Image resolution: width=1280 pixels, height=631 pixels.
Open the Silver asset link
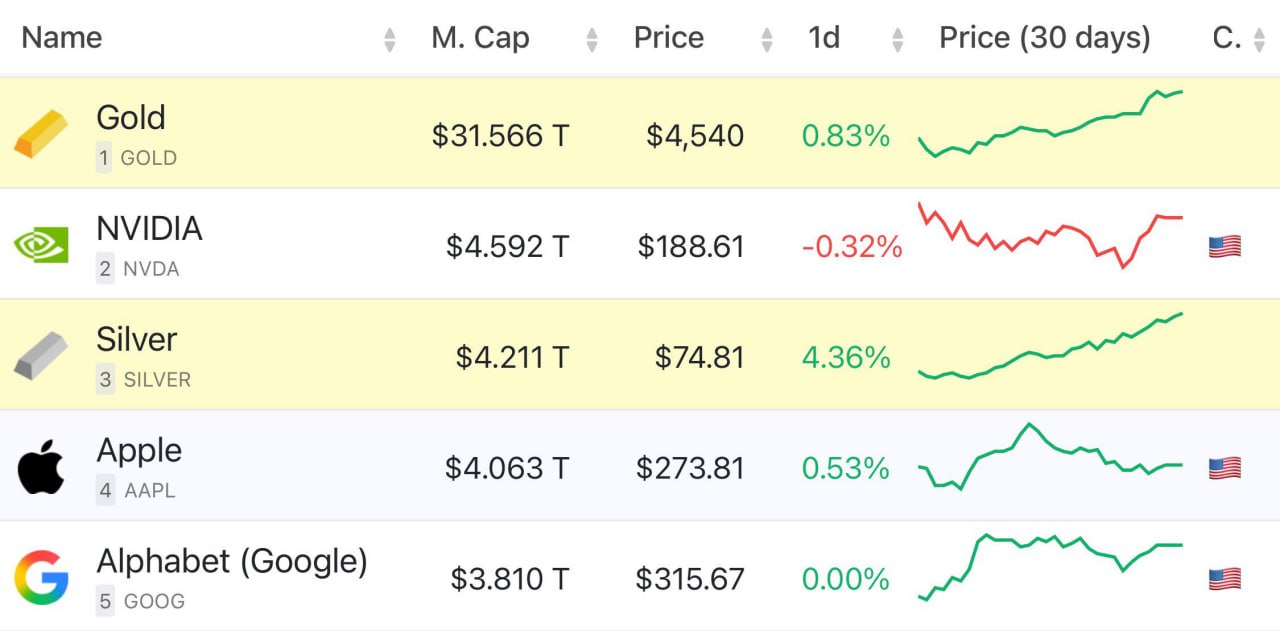coord(136,340)
